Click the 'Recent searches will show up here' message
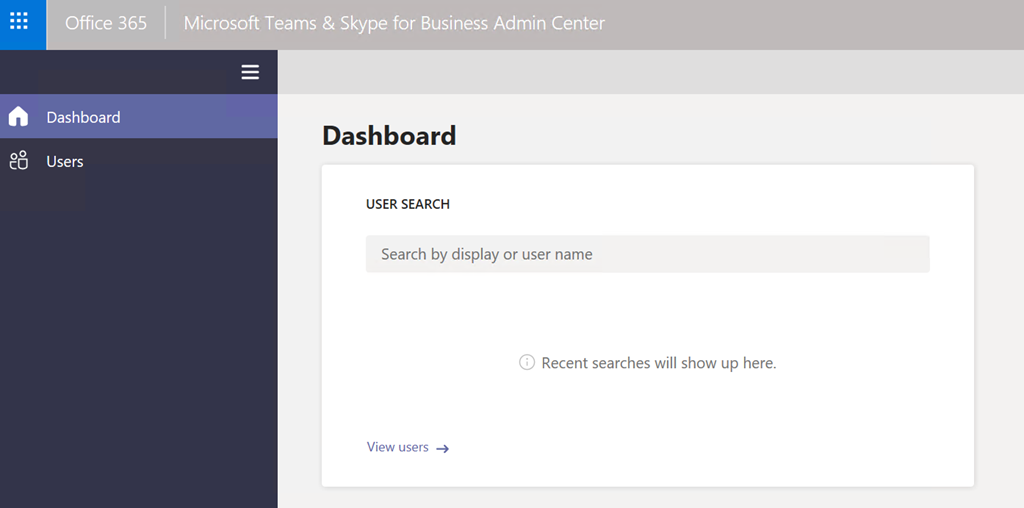Viewport: 1024px width, 508px height. pyautogui.click(x=658, y=363)
